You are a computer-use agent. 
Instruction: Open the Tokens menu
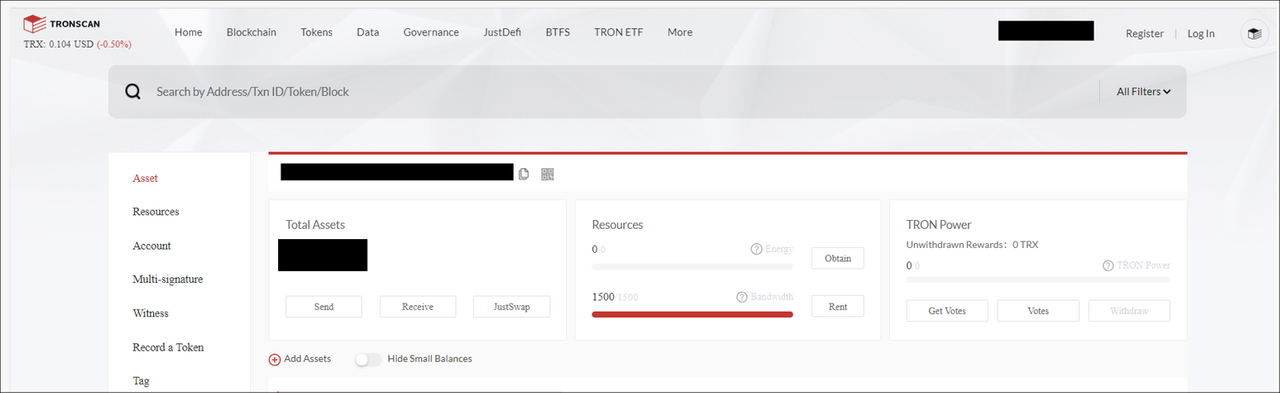point(316,32)
